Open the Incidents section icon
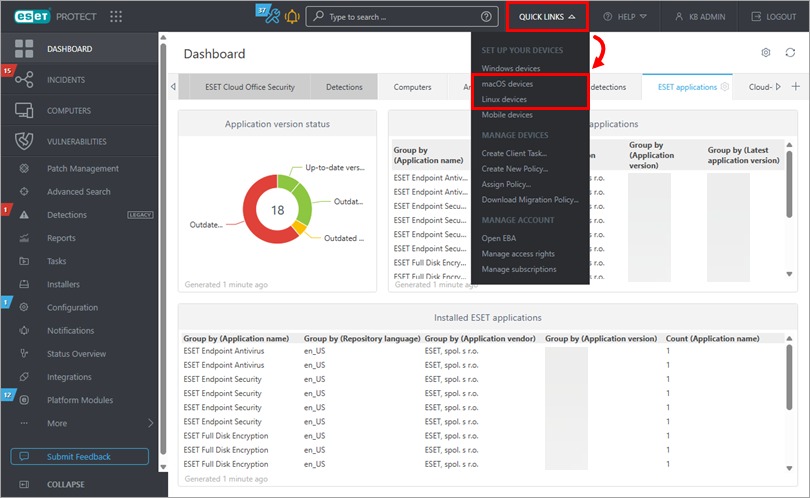The width and height of the screenshot is (810, 498). tap(24, 80)
